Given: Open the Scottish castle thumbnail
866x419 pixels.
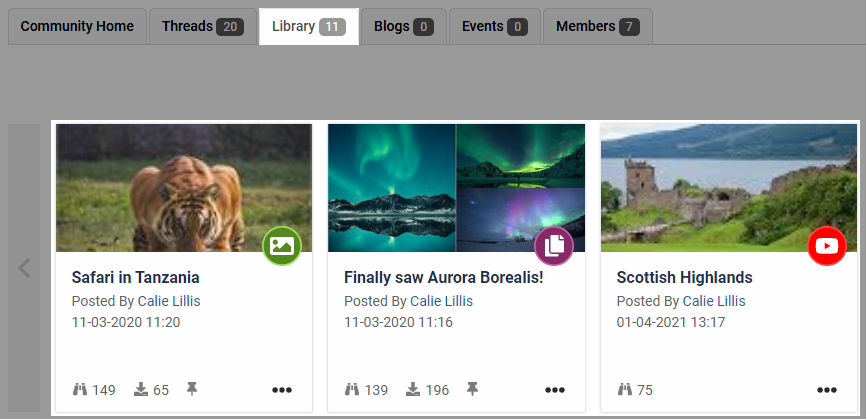Looking at the screenshot, I should tap(729, 188).
